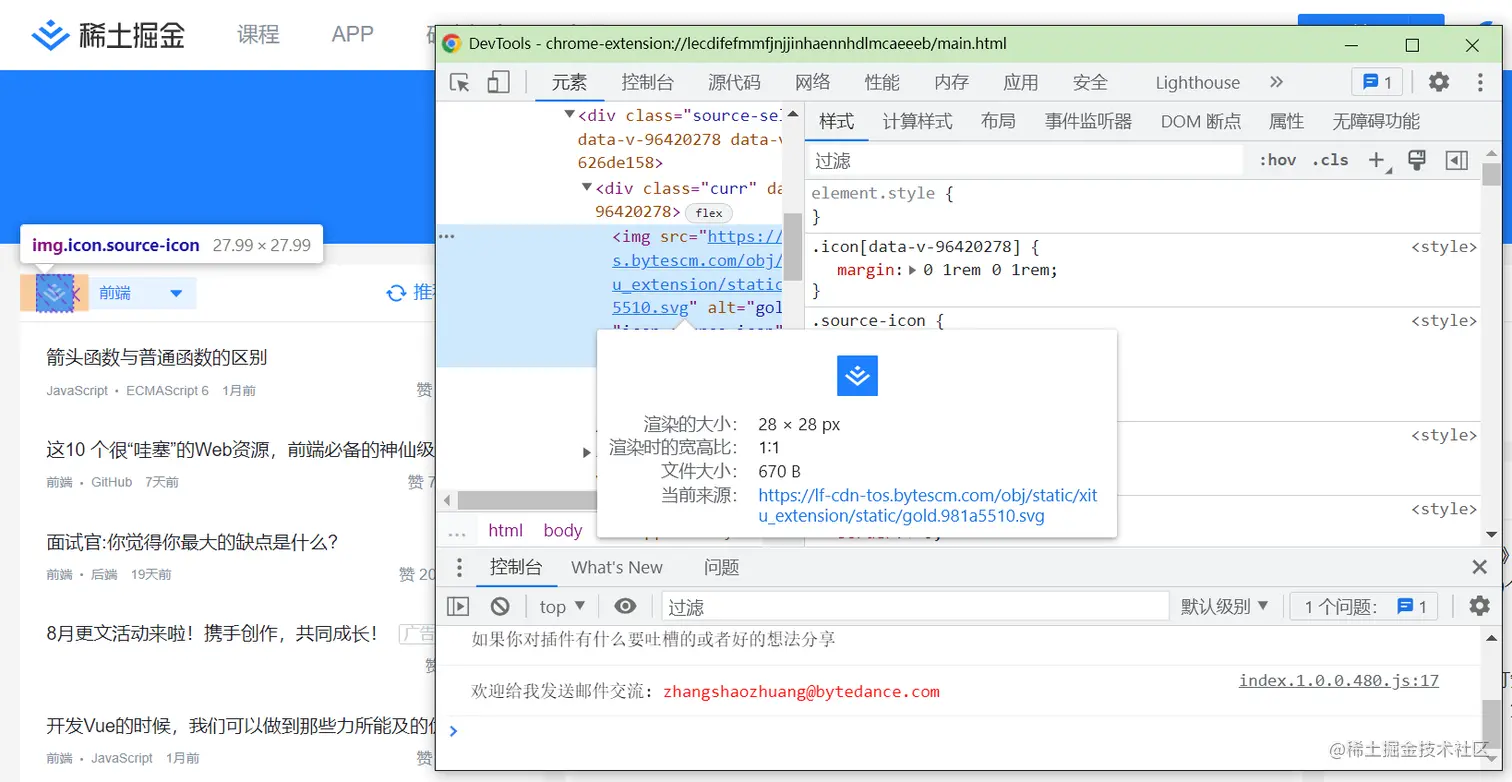Click the flex badge on curr div
The width and height of the screenshot is (1512, 782).
click(709, 213)
